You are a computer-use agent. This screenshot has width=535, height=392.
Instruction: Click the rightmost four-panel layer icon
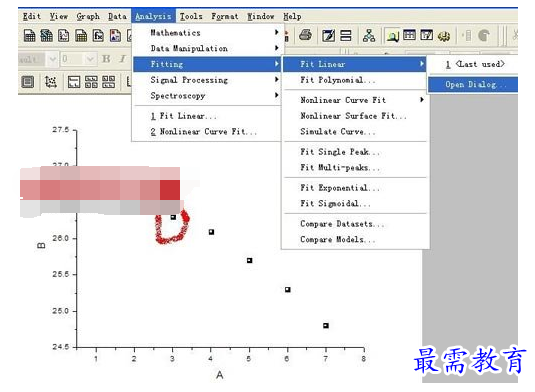coord(109,82)
